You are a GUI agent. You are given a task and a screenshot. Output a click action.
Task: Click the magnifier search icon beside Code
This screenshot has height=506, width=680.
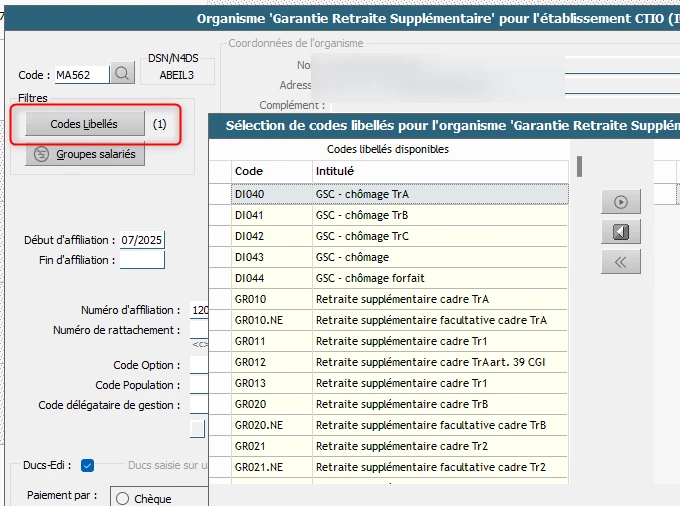click(x=122, y=73)
